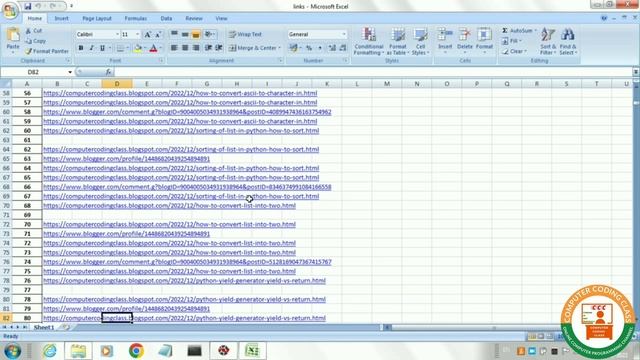640x360 pixels.
Task: Switch to the Data tab
Action: 166,18
